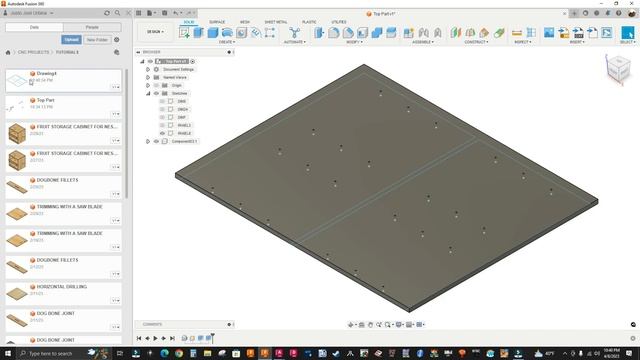
Task: Select the Hole tool in Create group
Action: click(x=241, y=33)
